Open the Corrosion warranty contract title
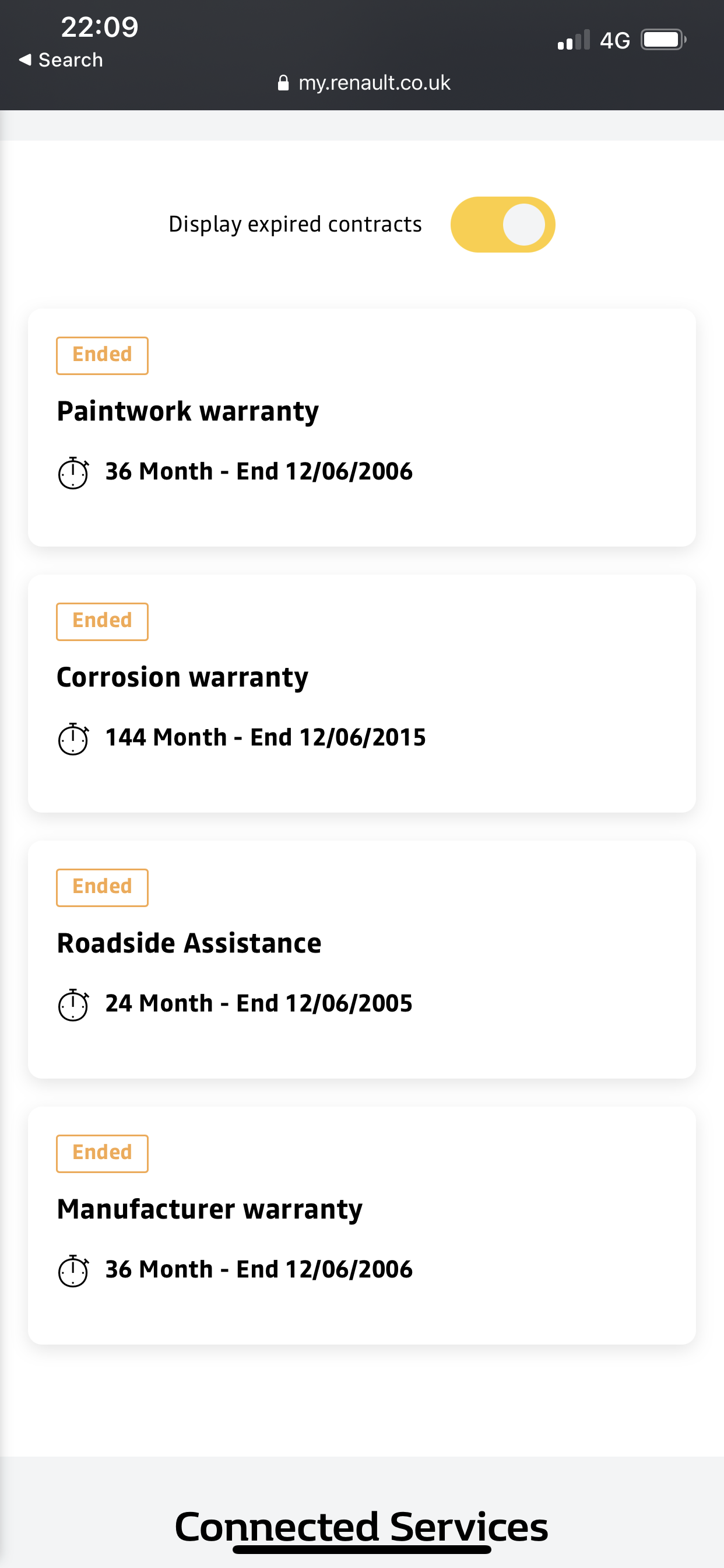This screenshot has height=1568, width=724. coord(182,677)
